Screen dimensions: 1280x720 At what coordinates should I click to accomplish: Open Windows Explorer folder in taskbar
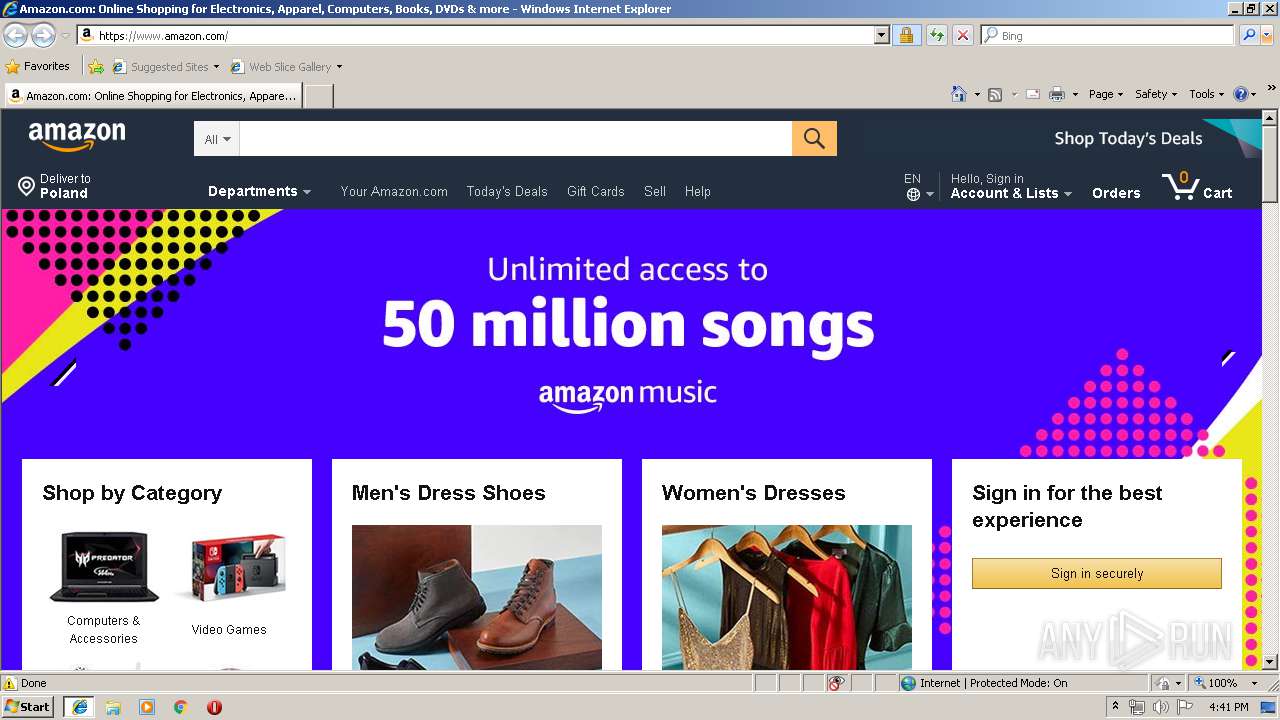113,707
